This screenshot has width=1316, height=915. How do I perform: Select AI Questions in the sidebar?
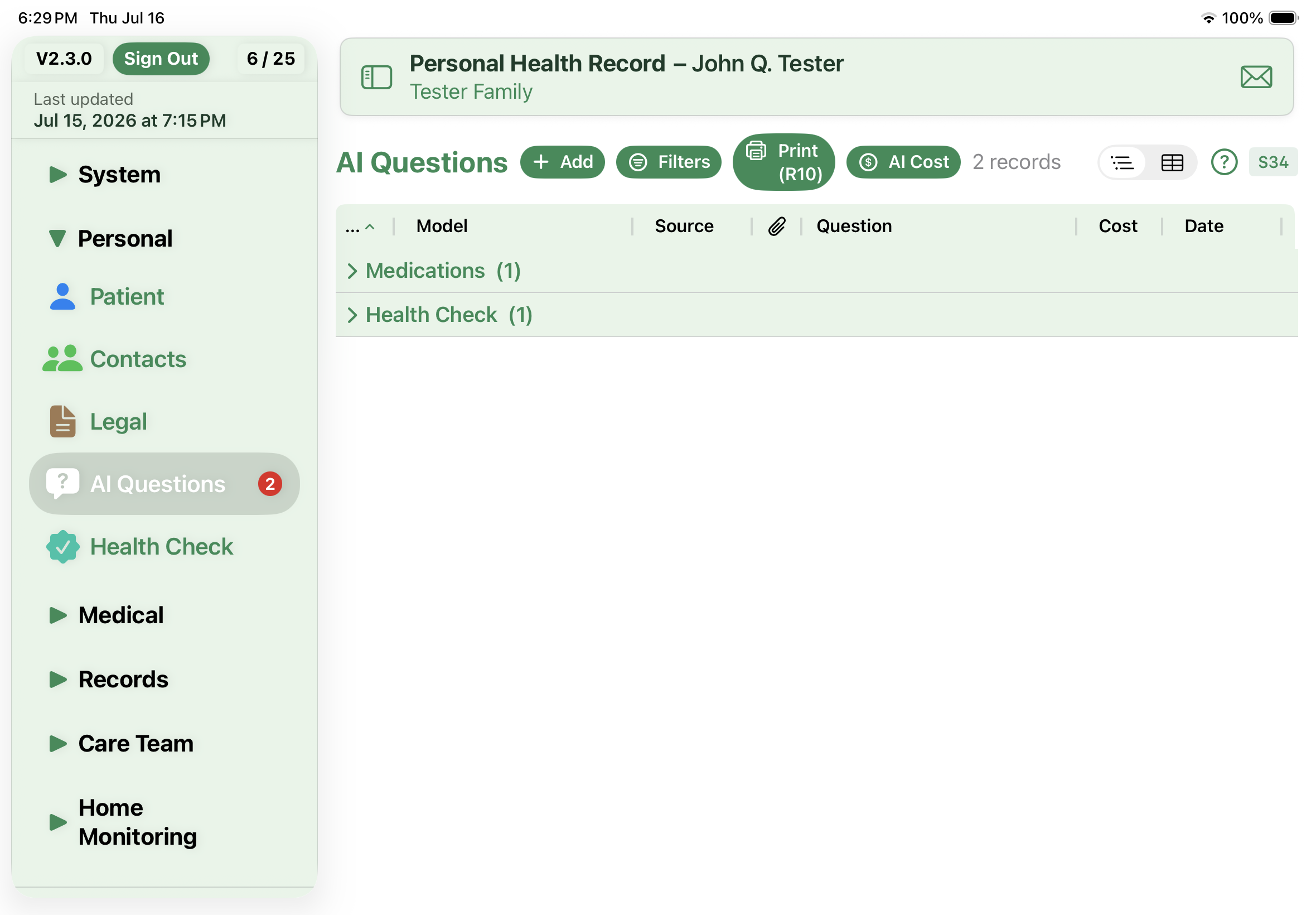click(x=164, y=484)
